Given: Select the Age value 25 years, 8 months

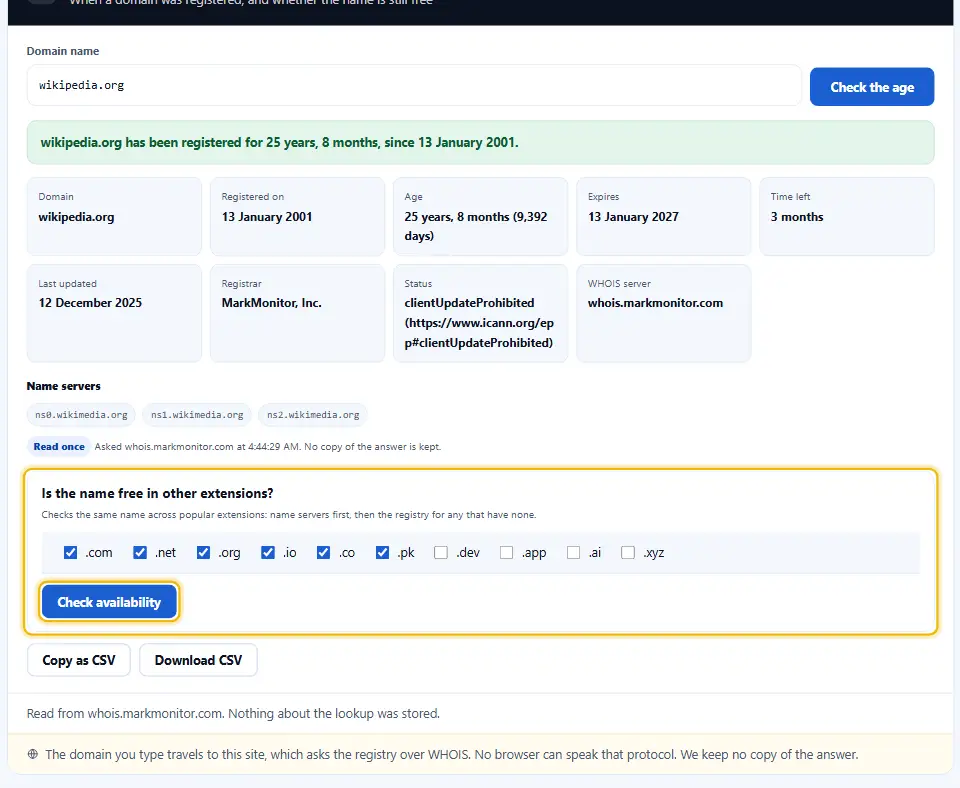Looking at the screenshot, I should (x=476, y=226).
